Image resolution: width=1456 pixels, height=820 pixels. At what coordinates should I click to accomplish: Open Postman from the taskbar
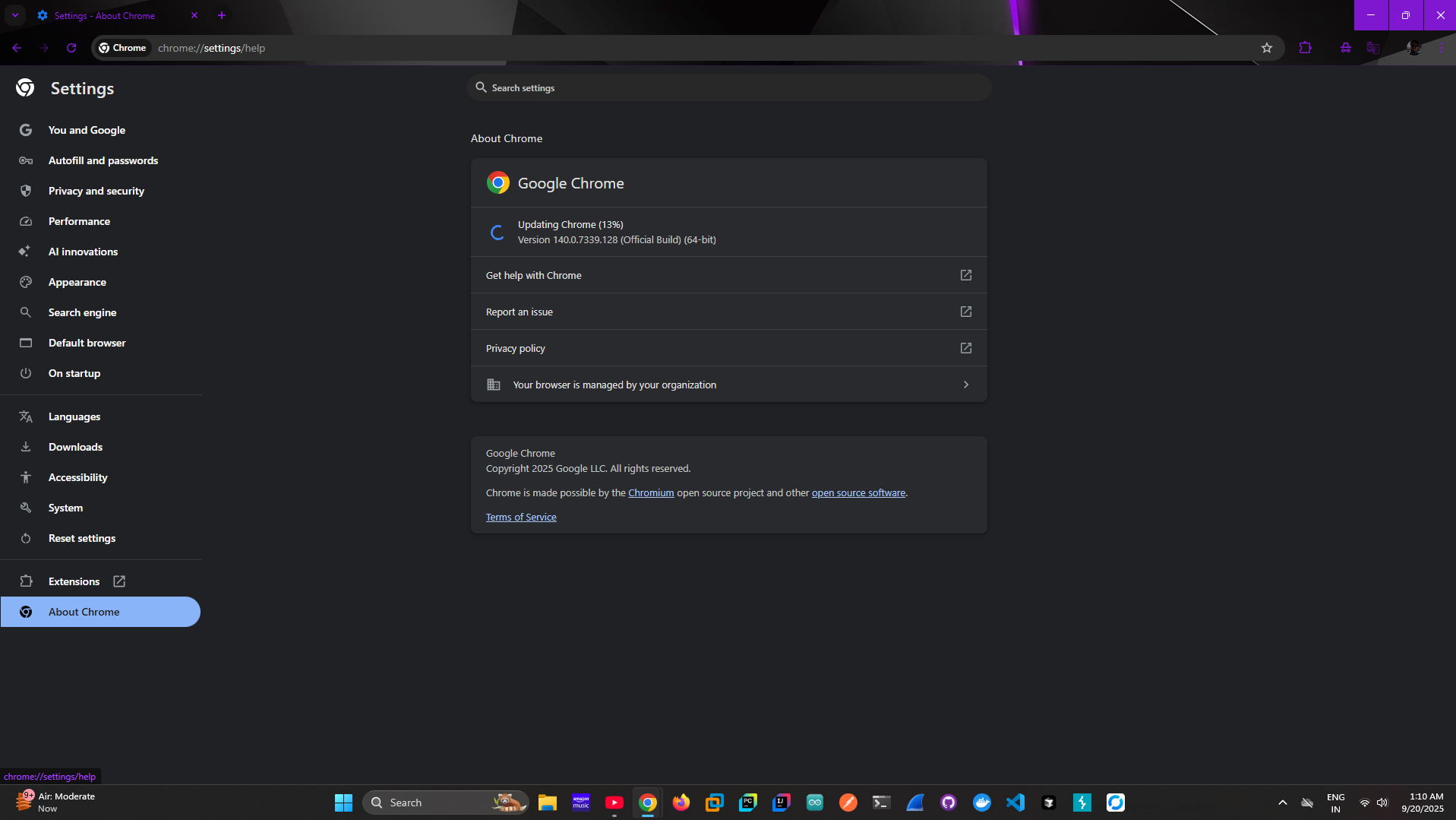click(848, 803)
